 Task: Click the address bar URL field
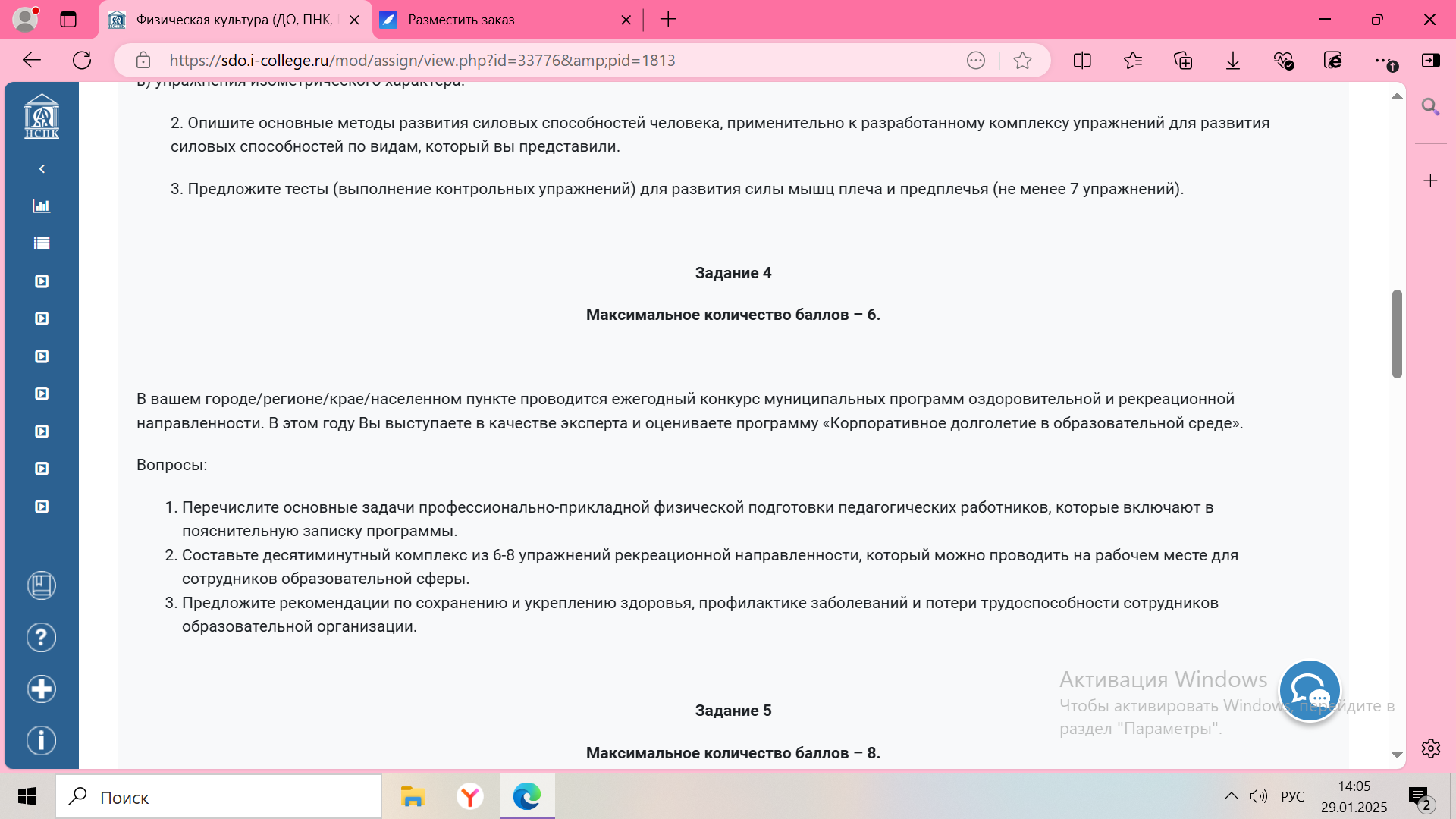[x=531, y=61]
